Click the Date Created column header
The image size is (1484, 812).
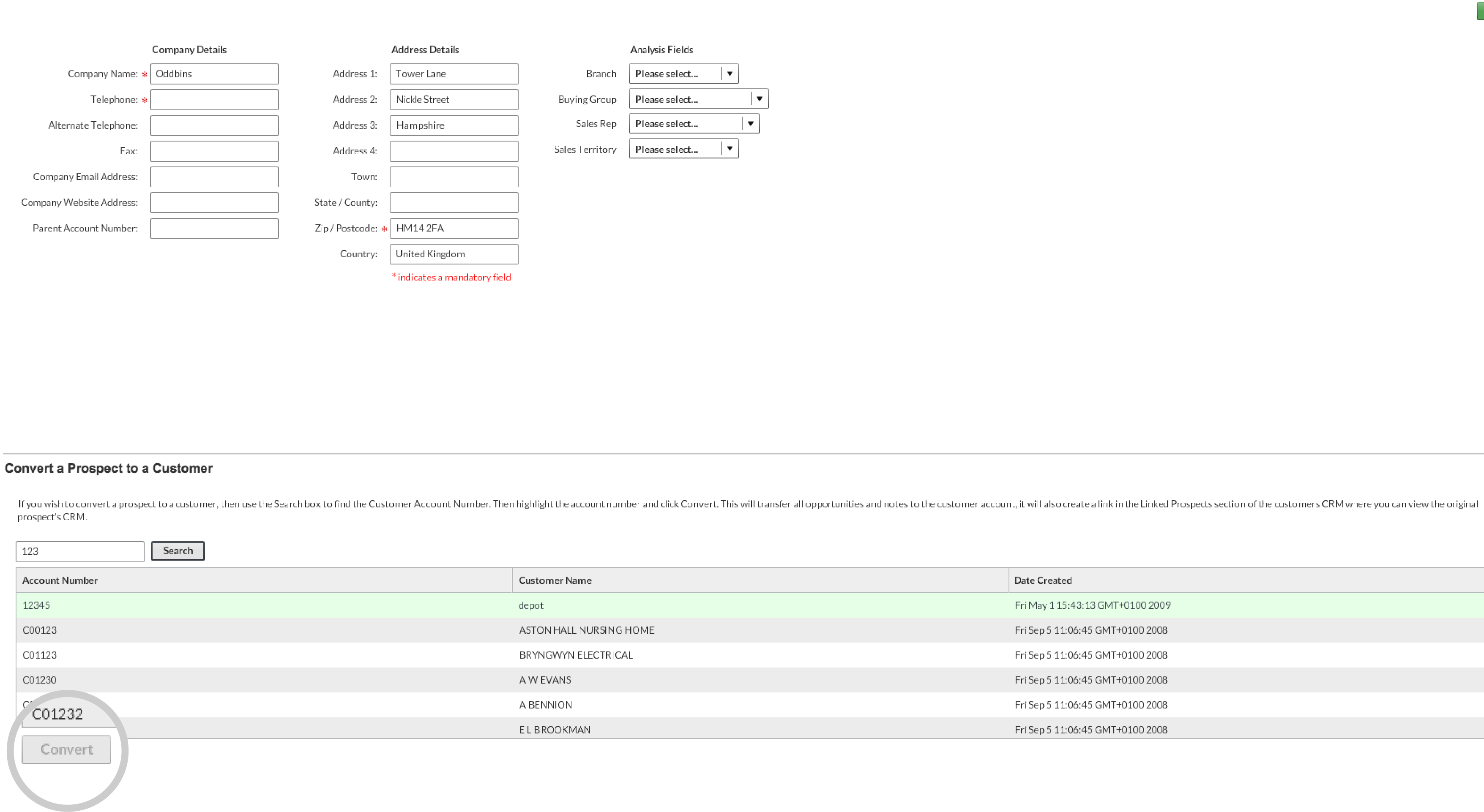(x=1246, y=580)
